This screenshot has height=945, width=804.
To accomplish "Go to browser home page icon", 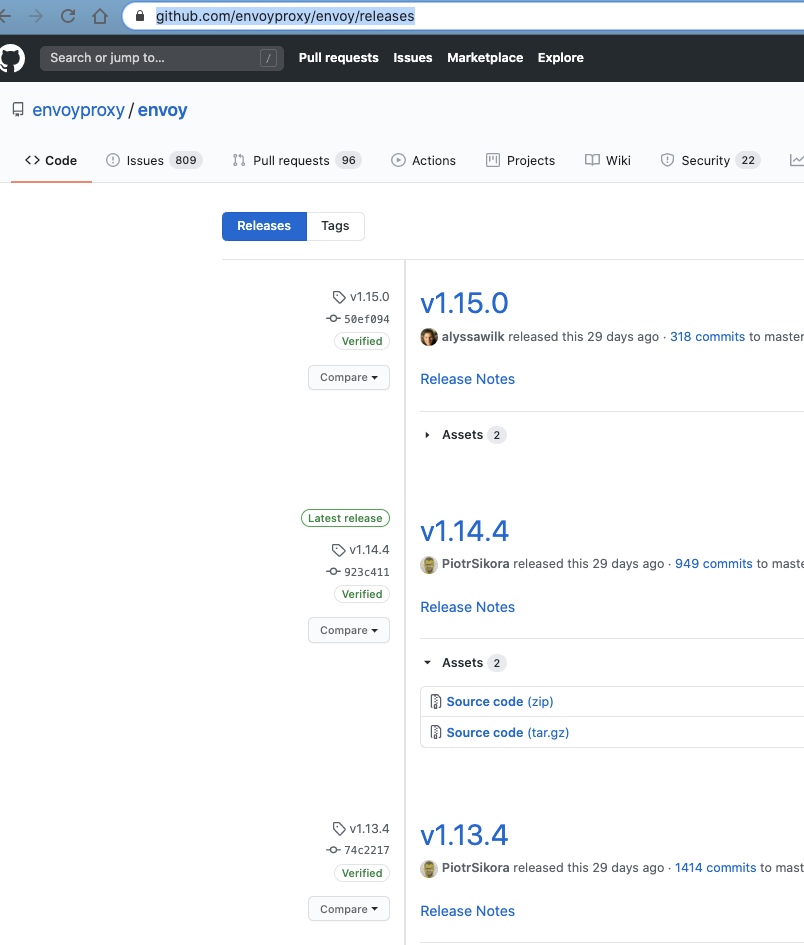I will click(x=100, y=16).
